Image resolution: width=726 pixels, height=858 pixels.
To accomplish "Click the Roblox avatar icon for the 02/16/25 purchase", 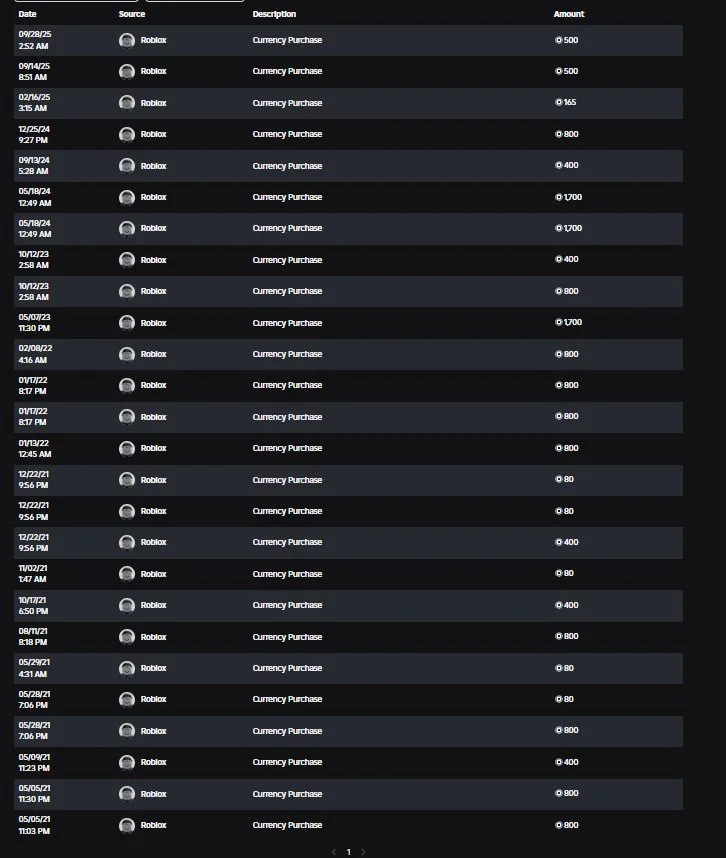I will coord(127,103).
